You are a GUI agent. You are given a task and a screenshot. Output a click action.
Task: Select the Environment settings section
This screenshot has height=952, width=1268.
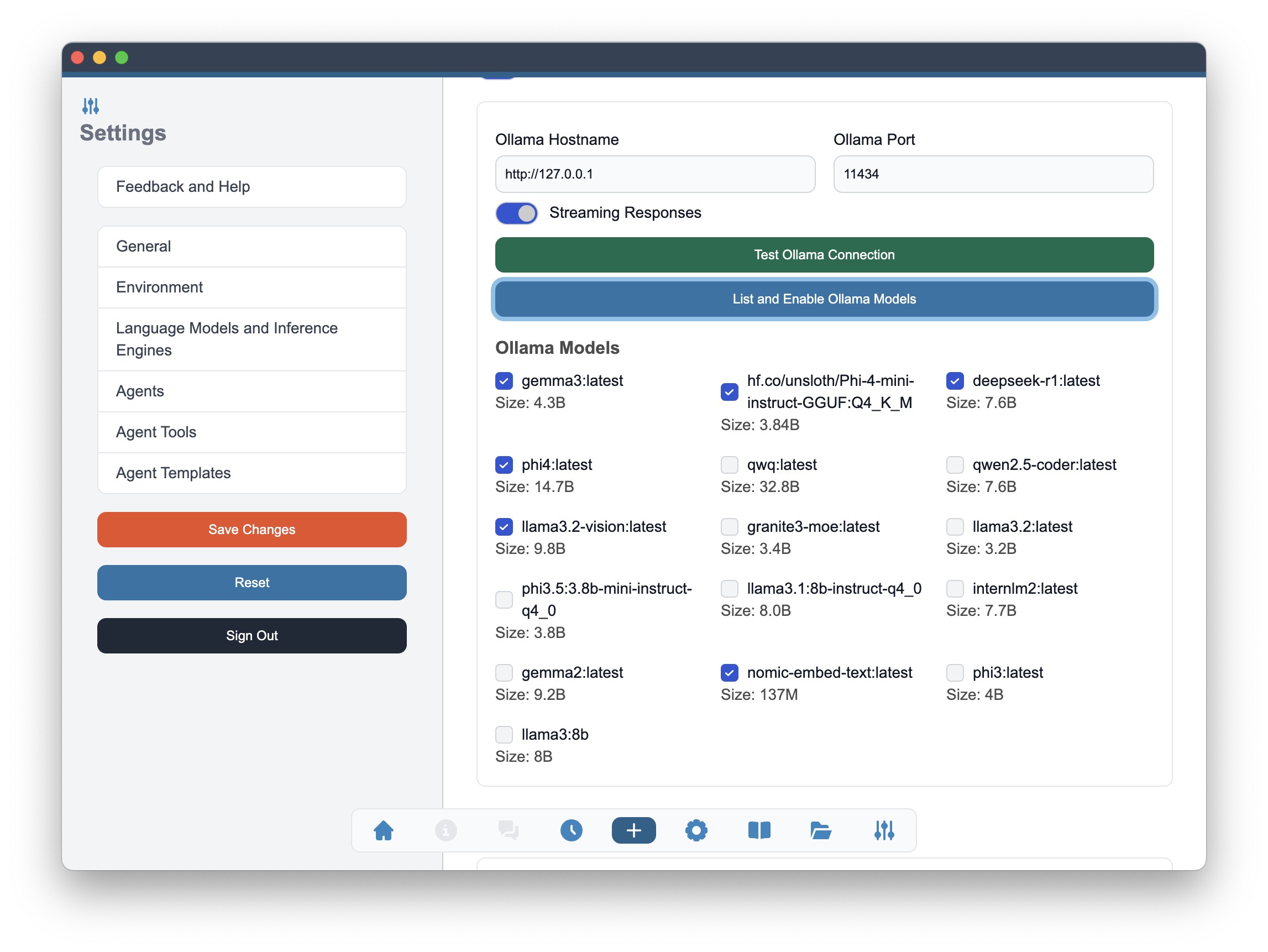coord(251,287)
